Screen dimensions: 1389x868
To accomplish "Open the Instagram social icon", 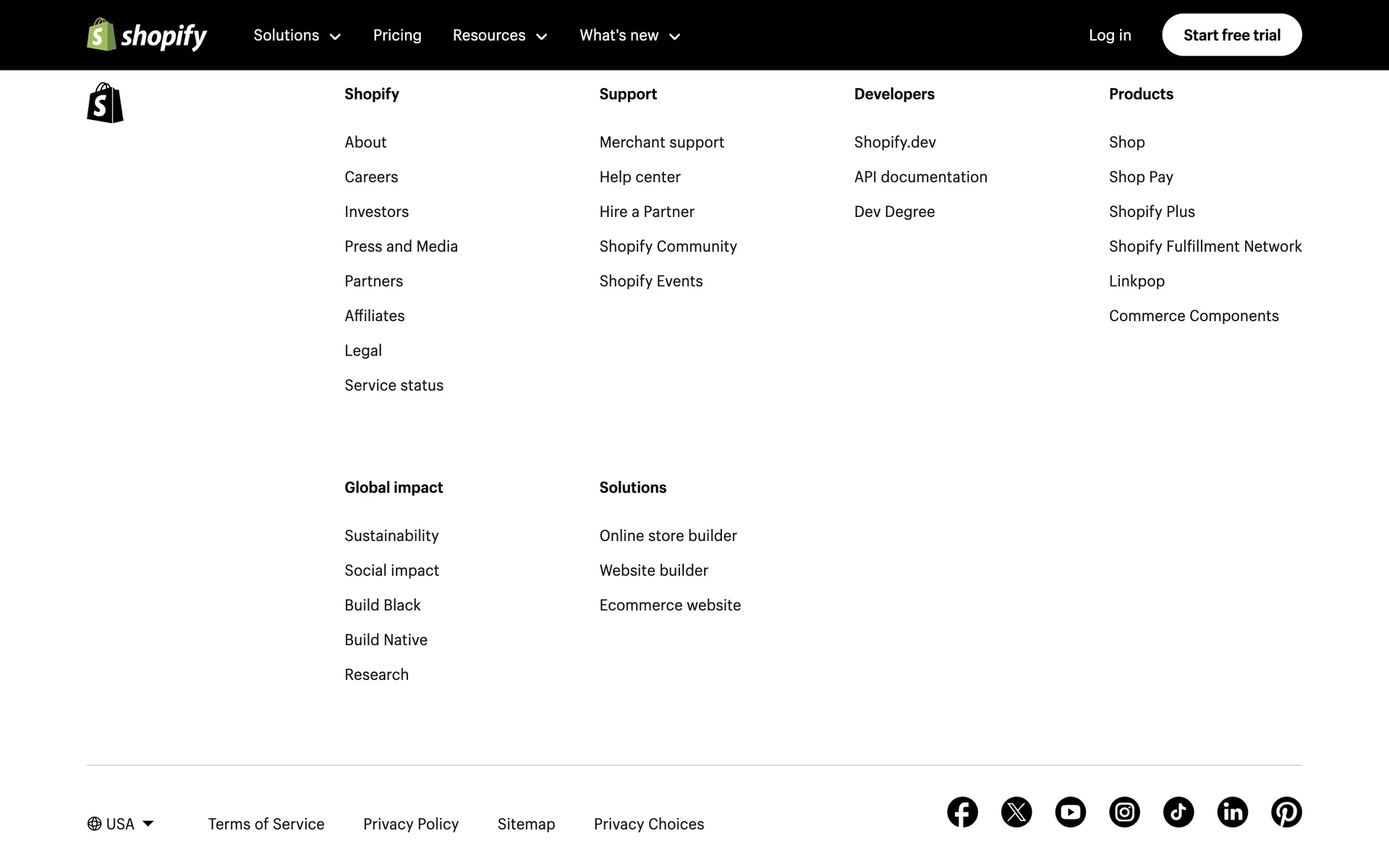I will [x=1124, y=812].
